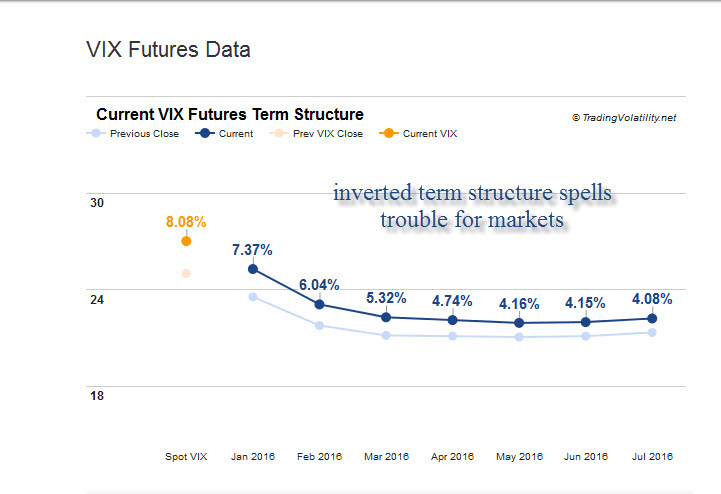
Task: Click the Jan 2016 current futures point
Action: pos(253,269)
